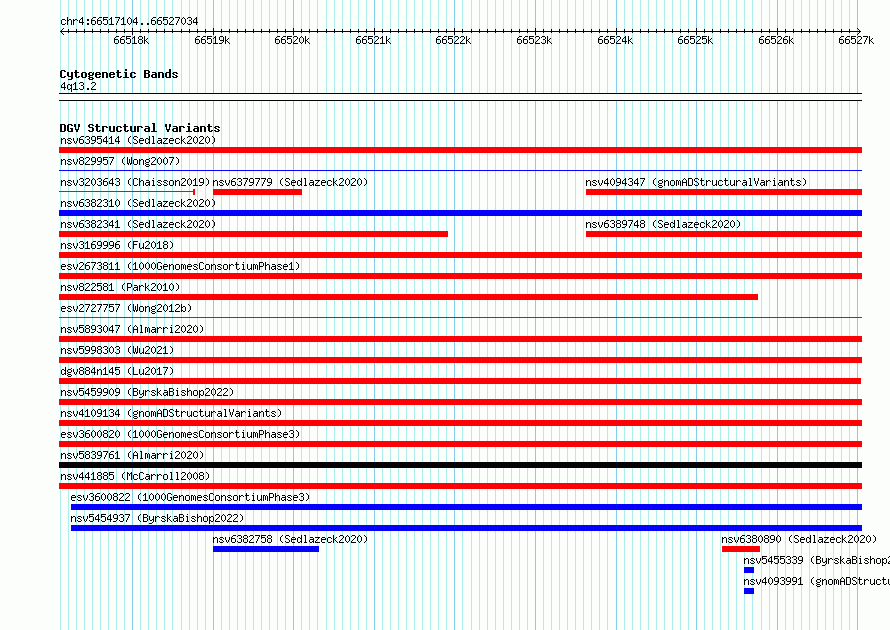Click the 66522k ruler position
This screenshot has width=890, height=630.
tap(453, 40)
